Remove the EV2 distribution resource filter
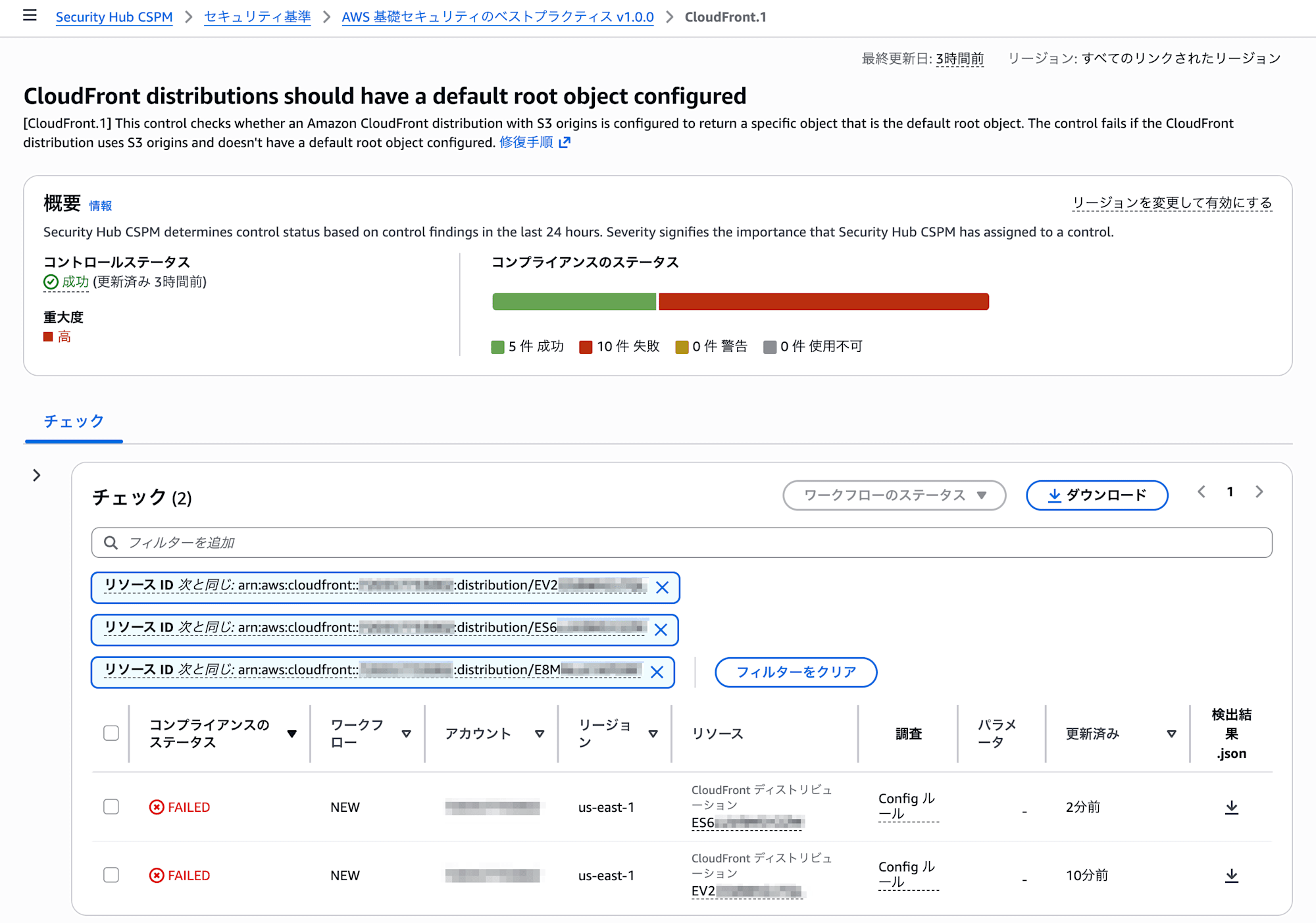Viewport: 1316px width, 923px height. click(x=662, y=587)
